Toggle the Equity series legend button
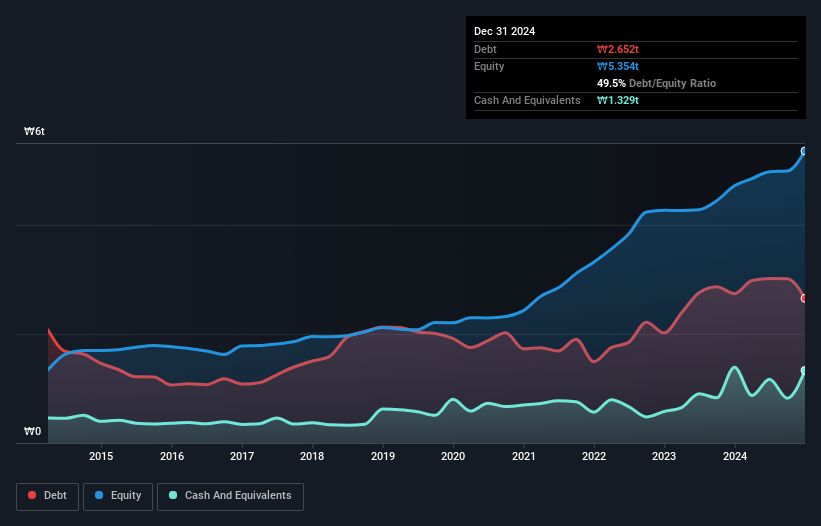The width and height of the screenshot is (821, 526). pos(118,496)
